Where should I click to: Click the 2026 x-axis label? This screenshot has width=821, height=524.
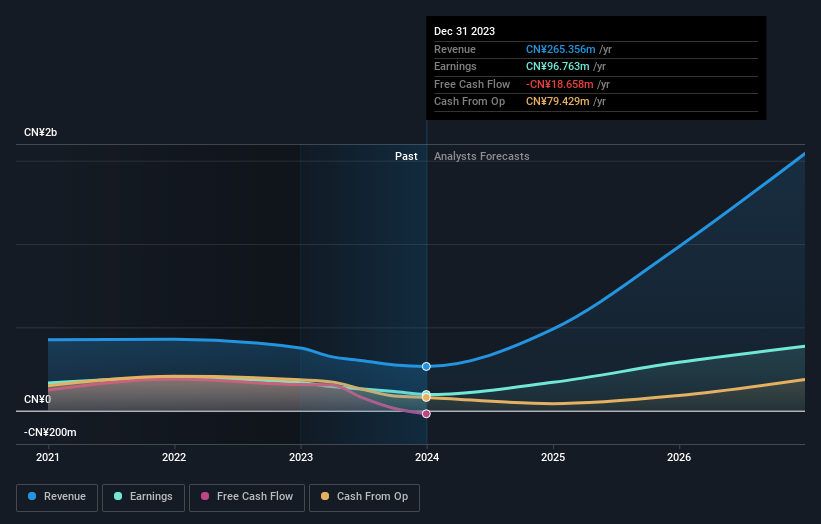pyautogui.click(x=679, y=457)
